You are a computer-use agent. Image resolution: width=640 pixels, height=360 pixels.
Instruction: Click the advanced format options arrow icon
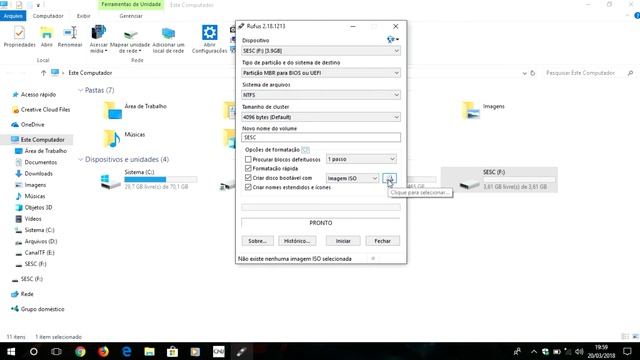pyautogui.click(x=305, y=150)
